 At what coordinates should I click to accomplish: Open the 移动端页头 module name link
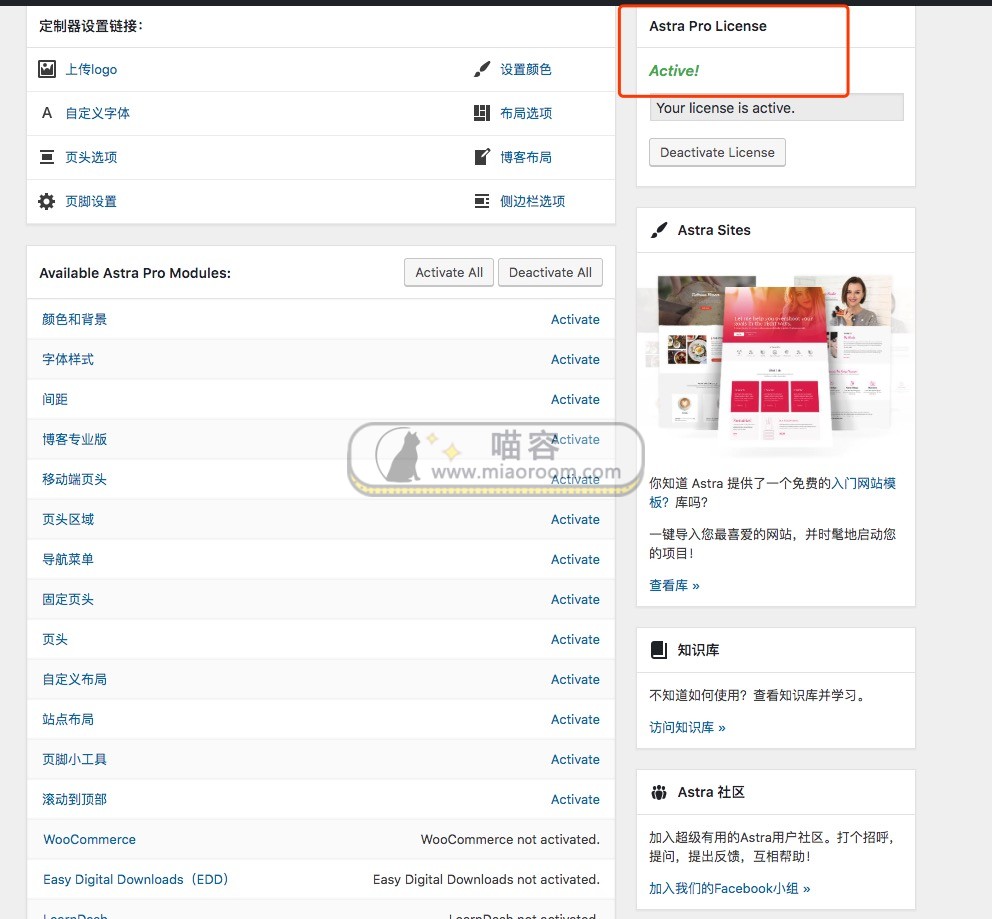tap(75, 479)
